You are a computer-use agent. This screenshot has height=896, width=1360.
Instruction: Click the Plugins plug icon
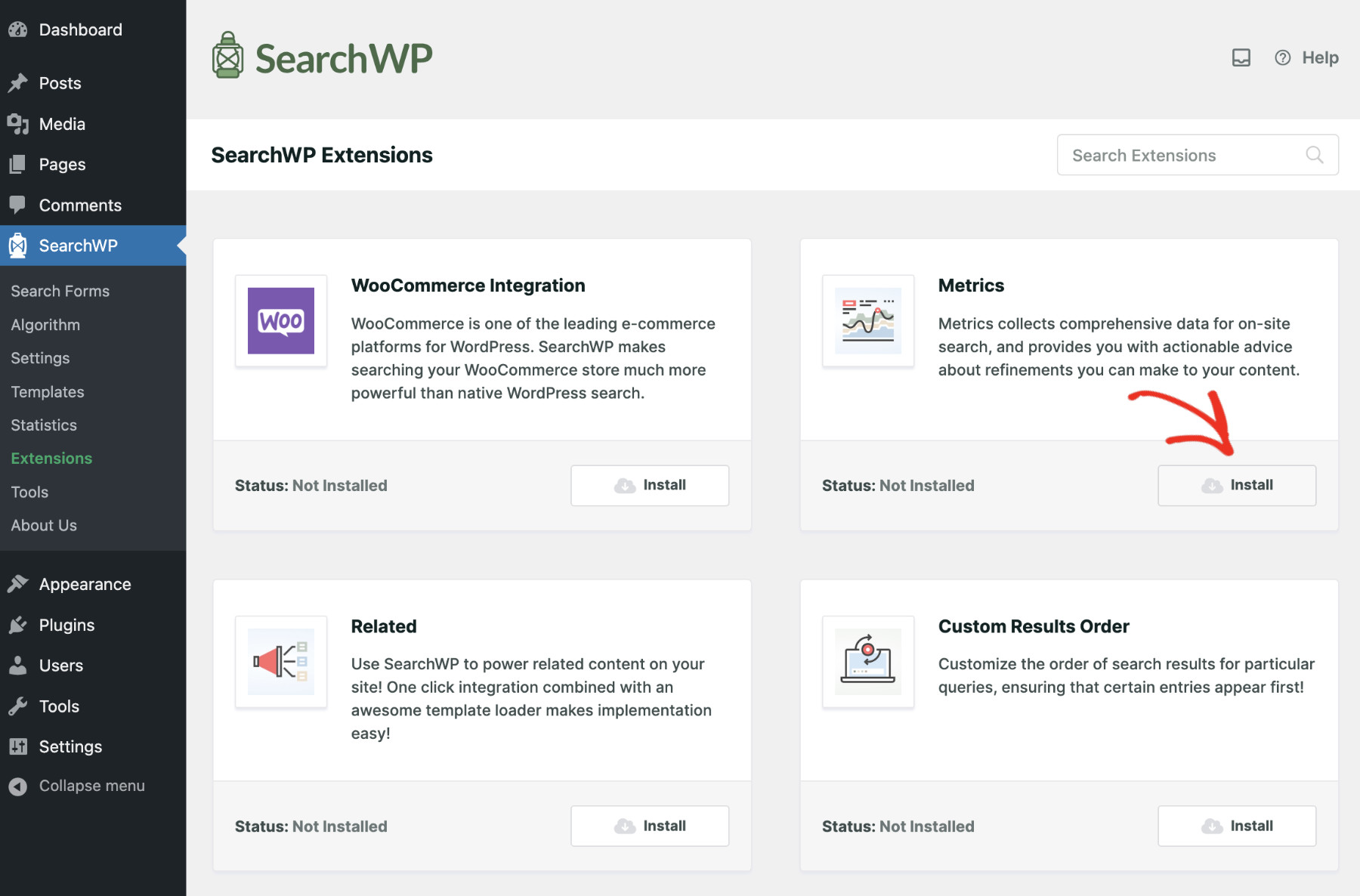click(18, 625)
